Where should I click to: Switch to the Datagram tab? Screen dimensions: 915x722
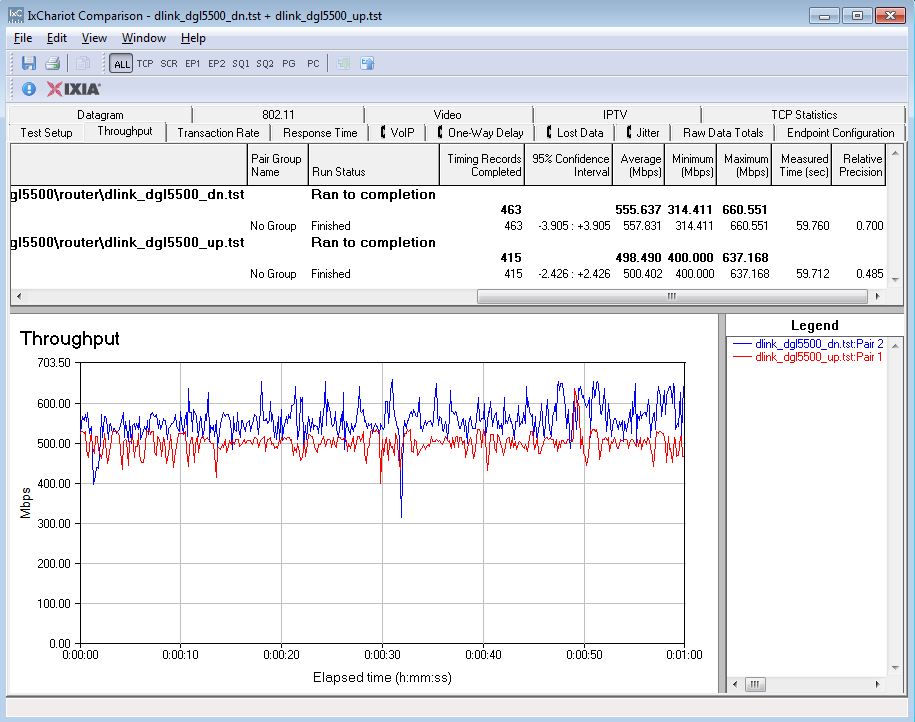(100, 114)
